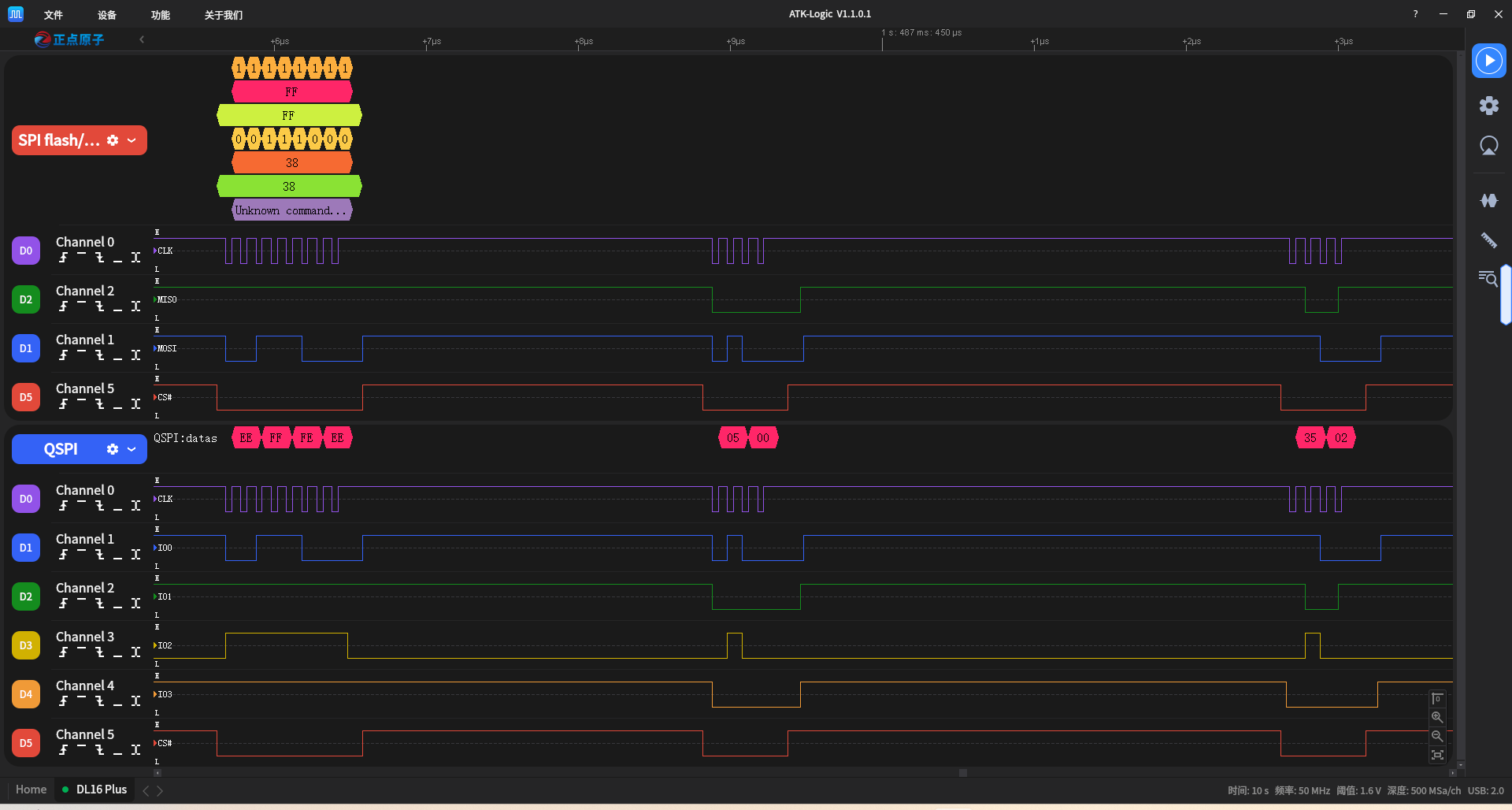Set falling edge trigger on Channel 3
The image size is (1512, 810).
click(100, 652)
